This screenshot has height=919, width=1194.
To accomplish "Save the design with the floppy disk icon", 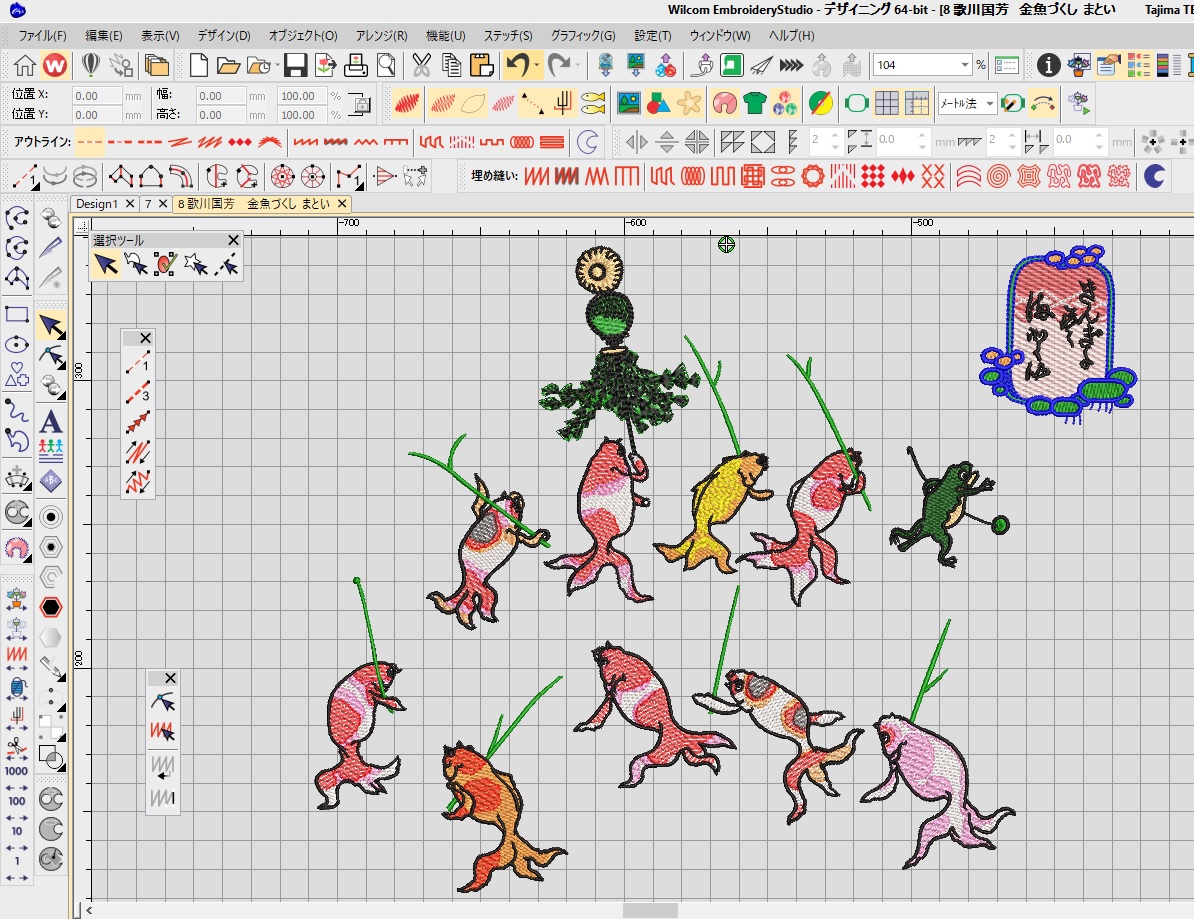I will click(x=295, y=65).
